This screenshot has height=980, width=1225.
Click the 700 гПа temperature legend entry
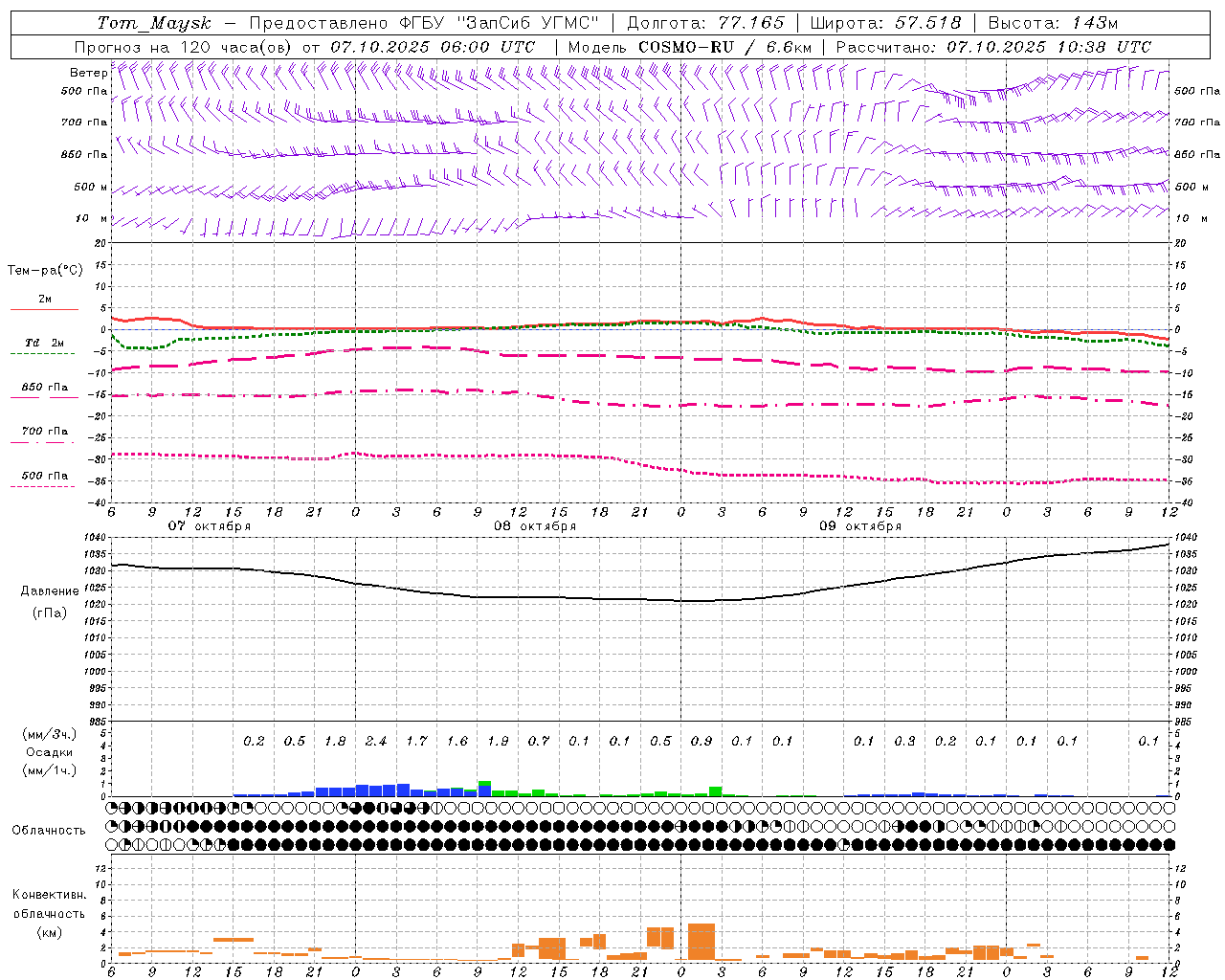click(44, 432)
